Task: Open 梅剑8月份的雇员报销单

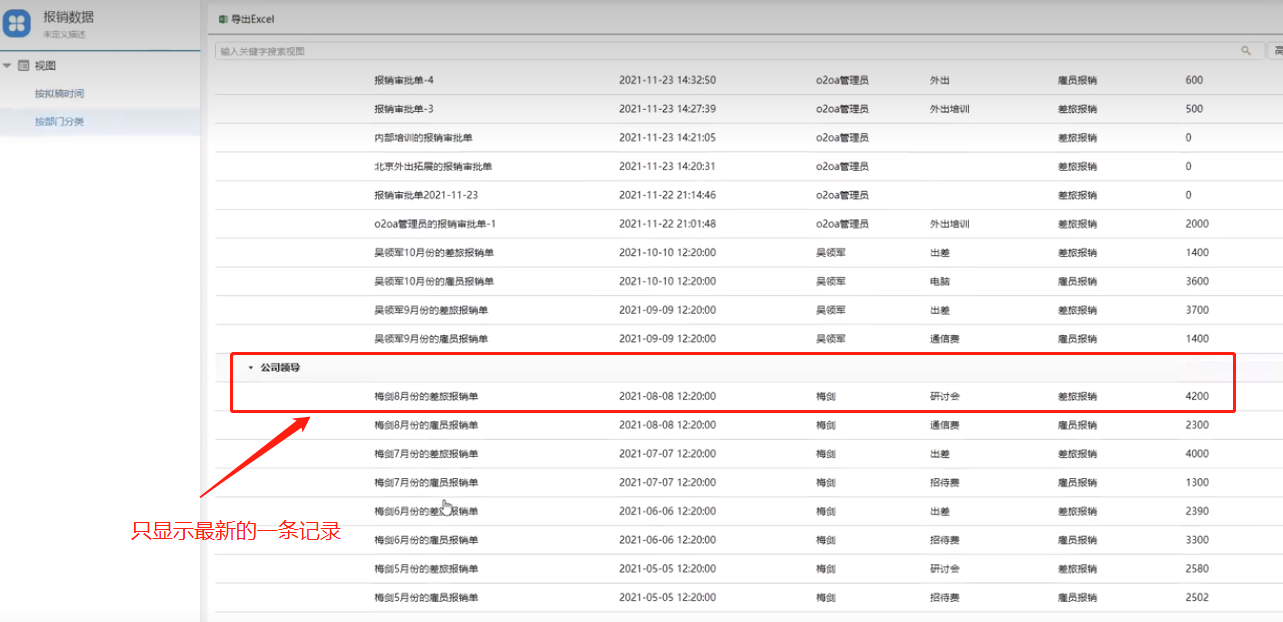Action: (x=426, y=425)
